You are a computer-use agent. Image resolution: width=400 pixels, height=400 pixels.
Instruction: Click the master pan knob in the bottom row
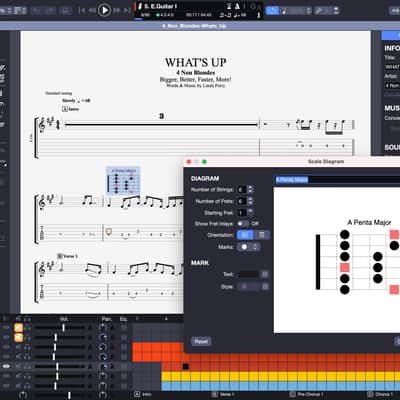(103, 395)
